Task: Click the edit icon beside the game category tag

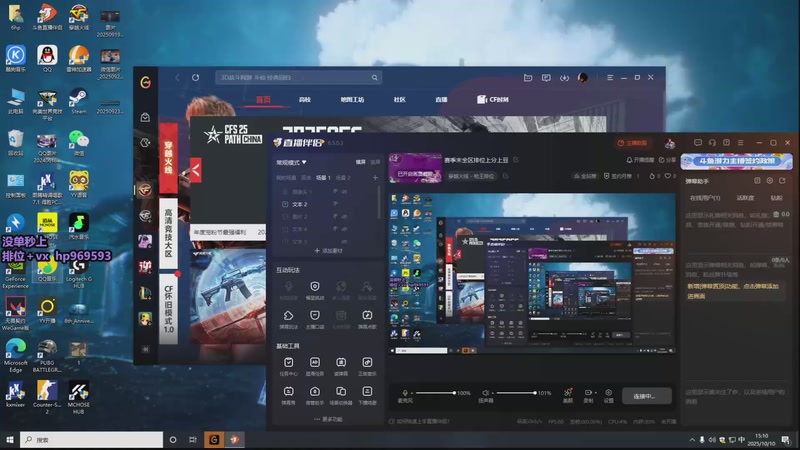Action: coord(506,176)
